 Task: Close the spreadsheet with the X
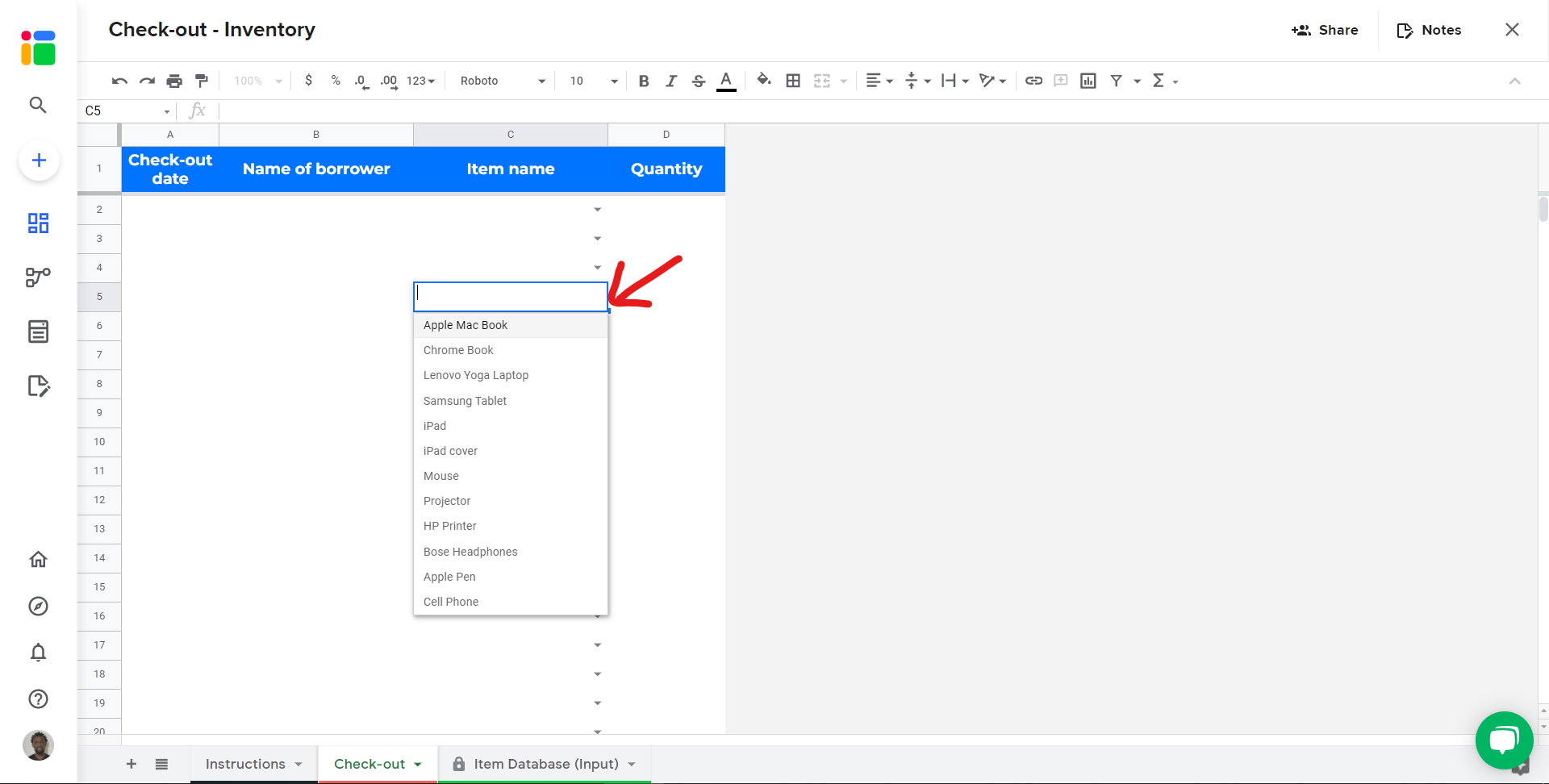(1512, 30)
